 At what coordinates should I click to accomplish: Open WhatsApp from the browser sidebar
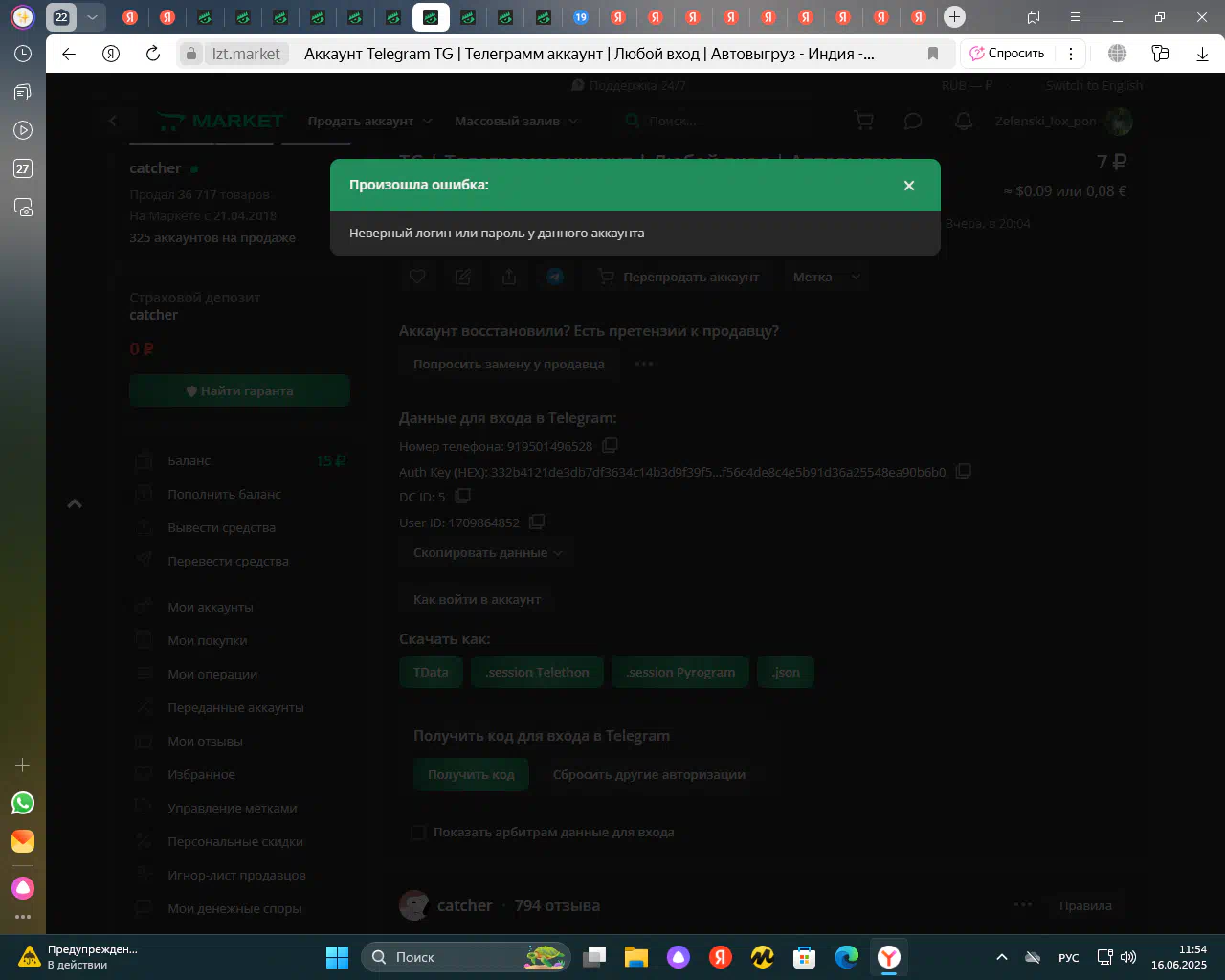tap(23, 803)
